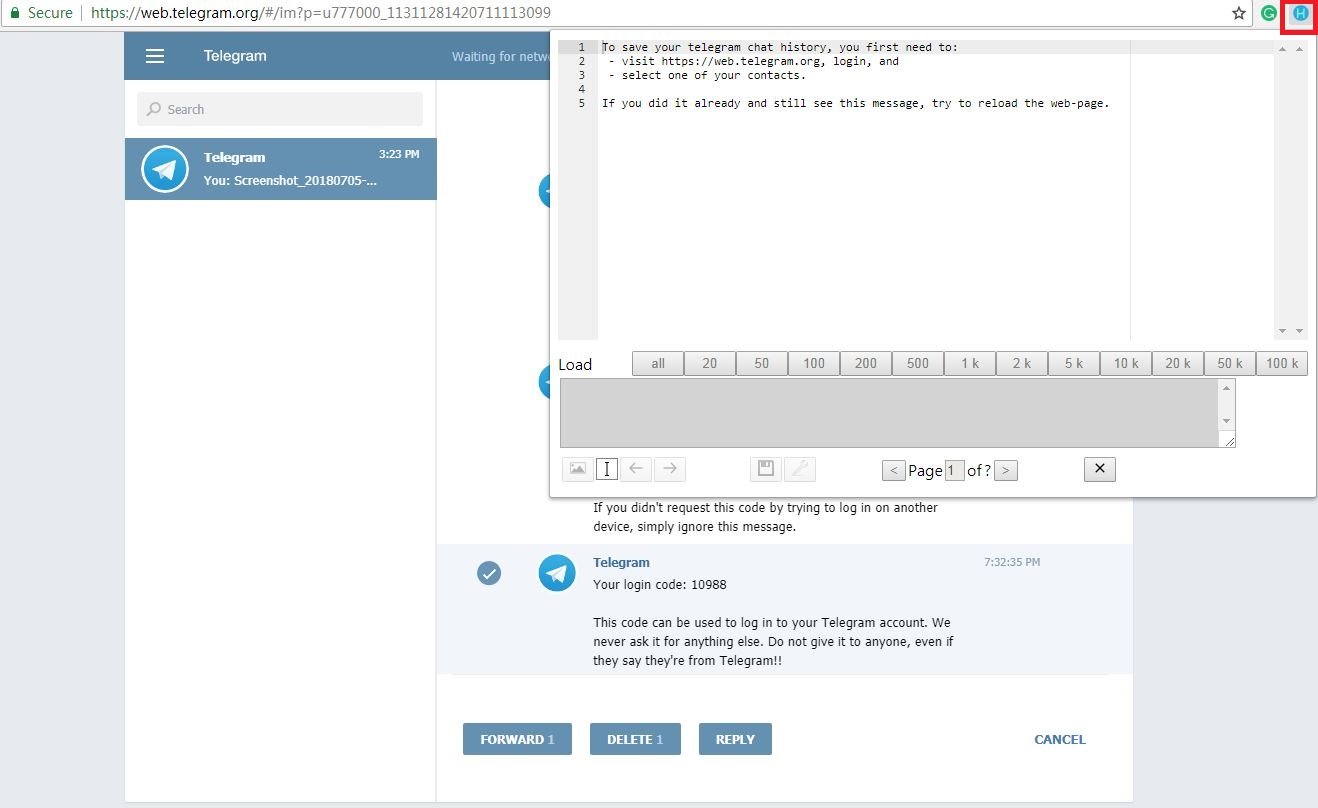Select the previous page arrow control

click(893, 469)
